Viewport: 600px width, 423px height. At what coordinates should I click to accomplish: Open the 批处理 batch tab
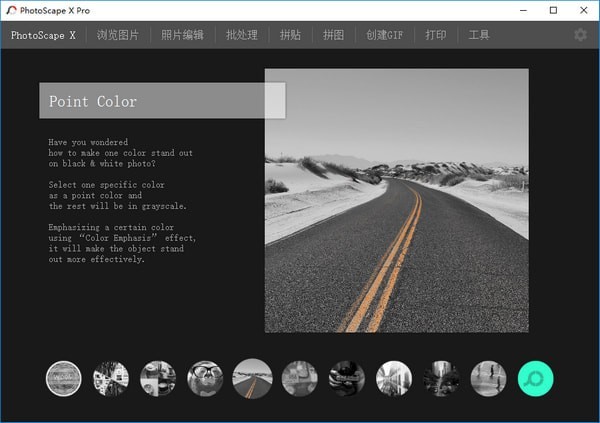pyautogui.click(x=241, y=35)
